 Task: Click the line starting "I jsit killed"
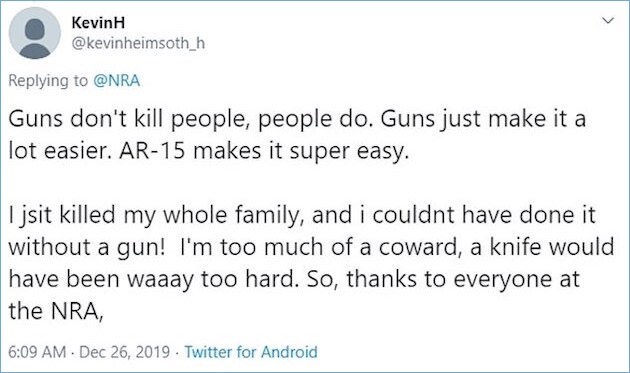(x=302, y=215)
